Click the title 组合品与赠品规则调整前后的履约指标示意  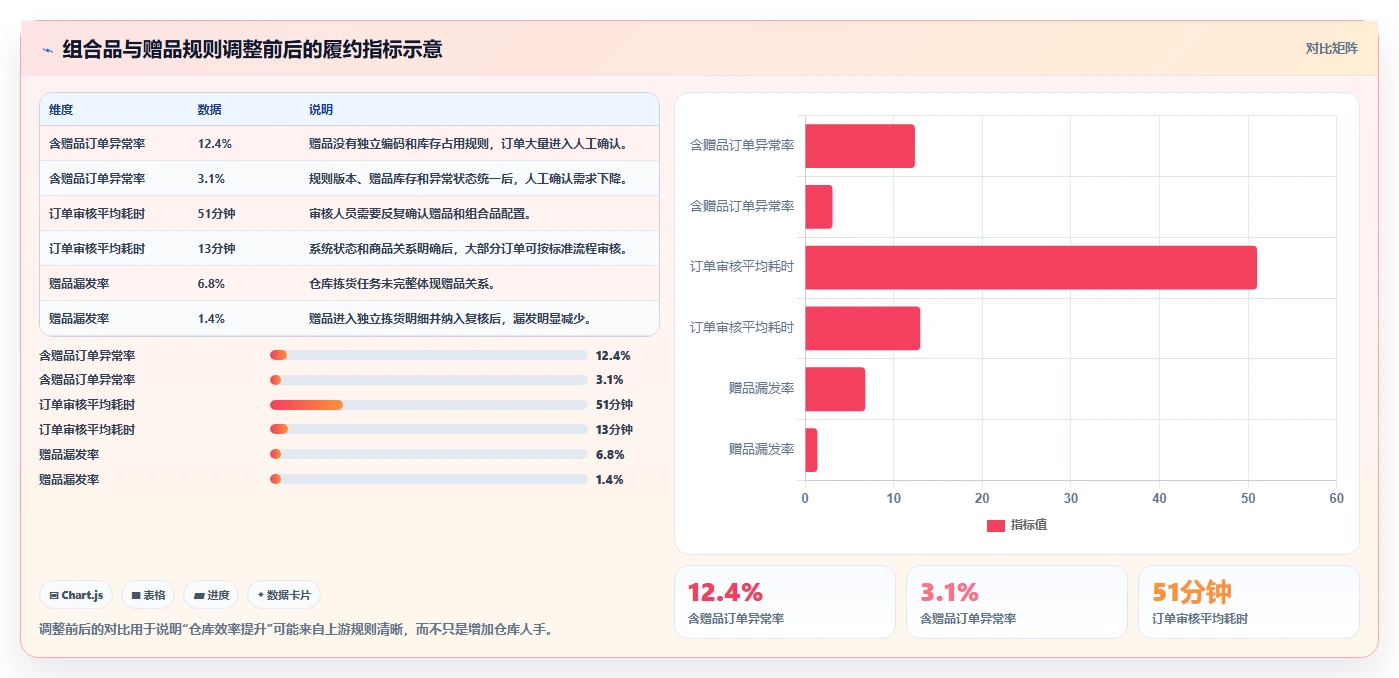click(x=252, y=49)
